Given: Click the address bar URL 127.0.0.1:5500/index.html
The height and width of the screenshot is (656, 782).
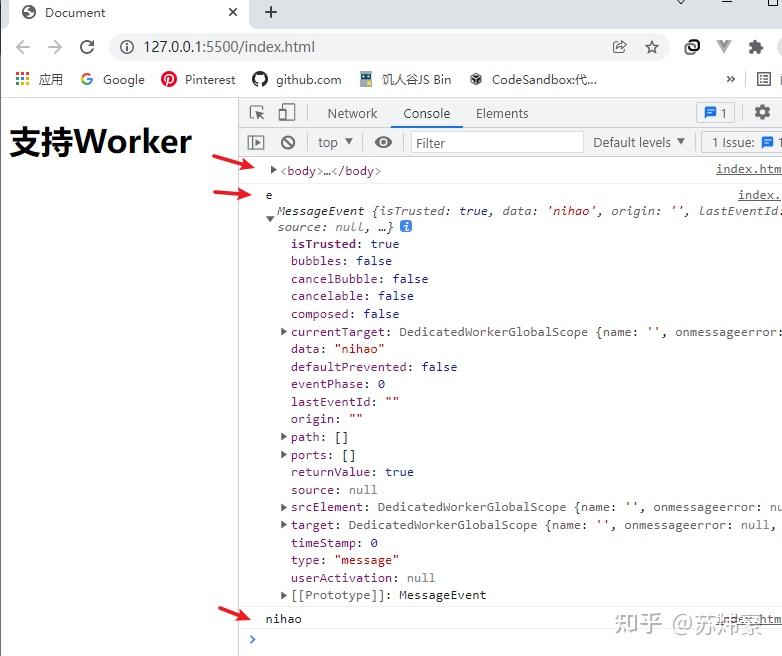Looking at the screenshot, I should (x=229, y=47).
